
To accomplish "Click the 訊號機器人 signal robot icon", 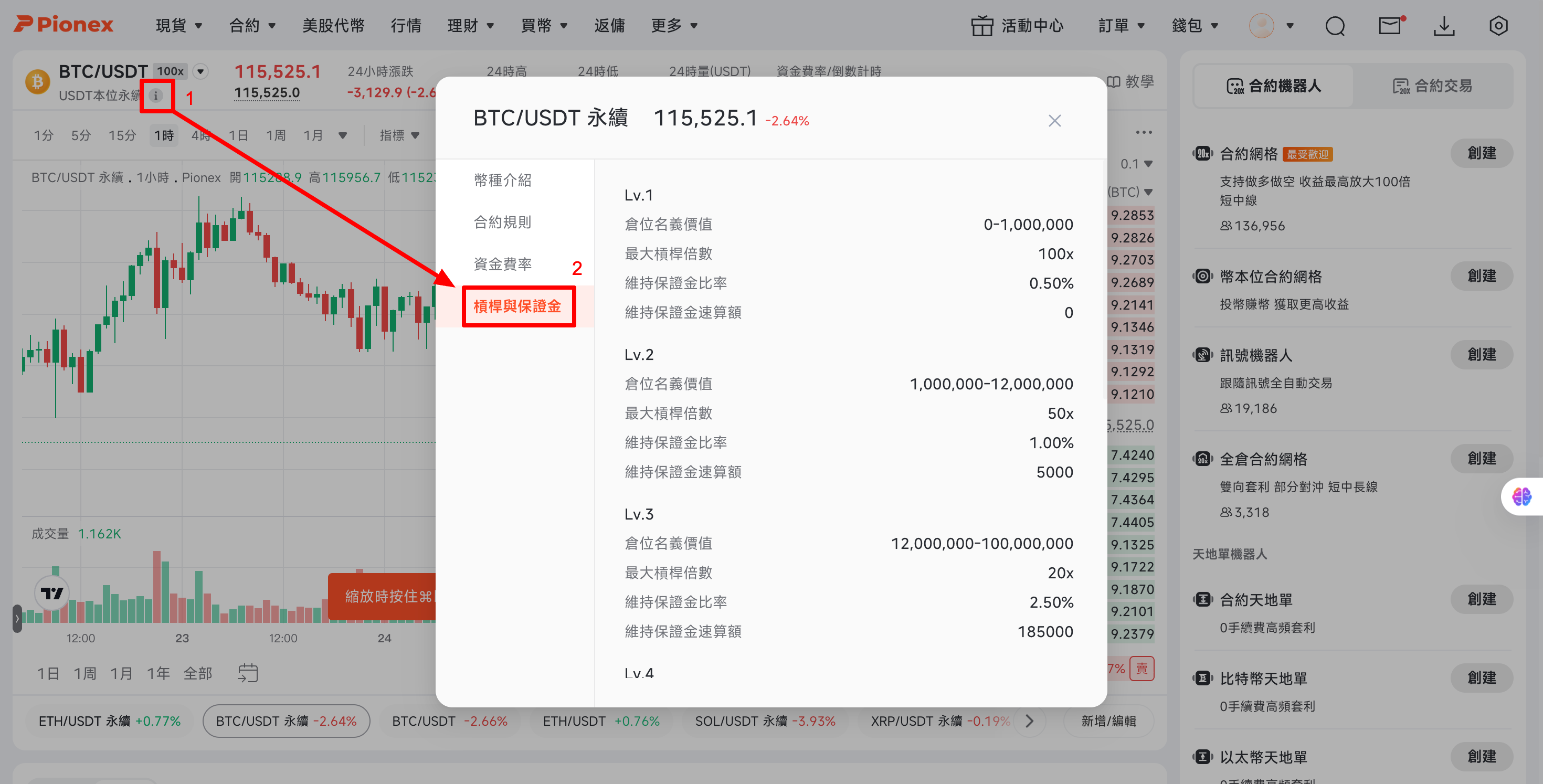I will coord(1203,355).
